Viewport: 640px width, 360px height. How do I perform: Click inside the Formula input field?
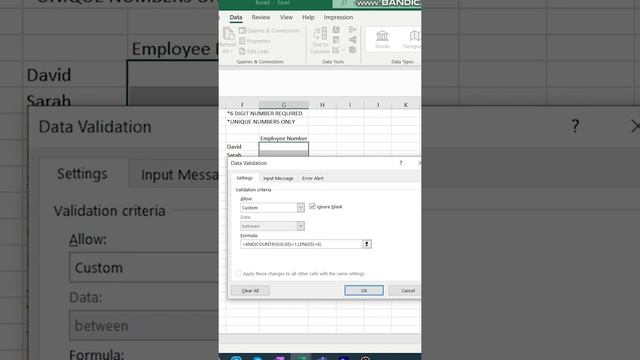pos(301,244)
